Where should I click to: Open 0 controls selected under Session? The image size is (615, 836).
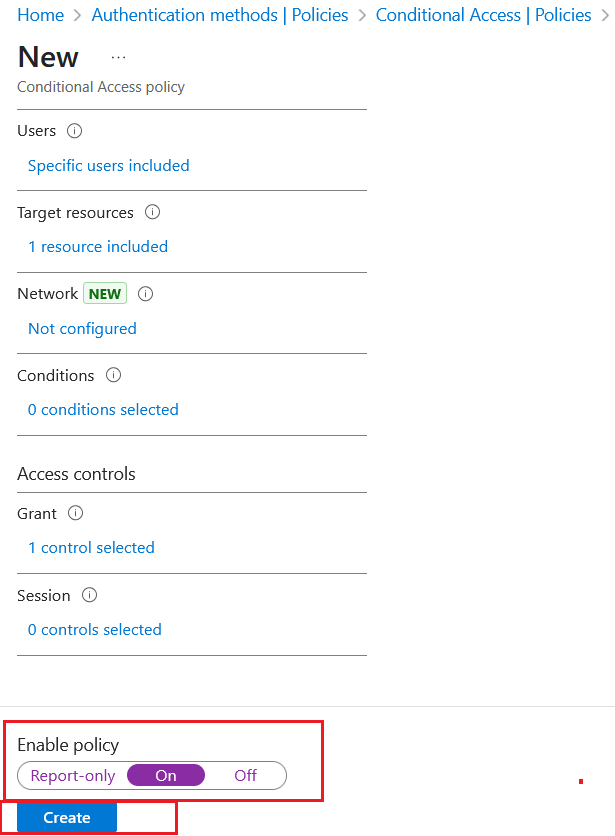tap(94, 630)
